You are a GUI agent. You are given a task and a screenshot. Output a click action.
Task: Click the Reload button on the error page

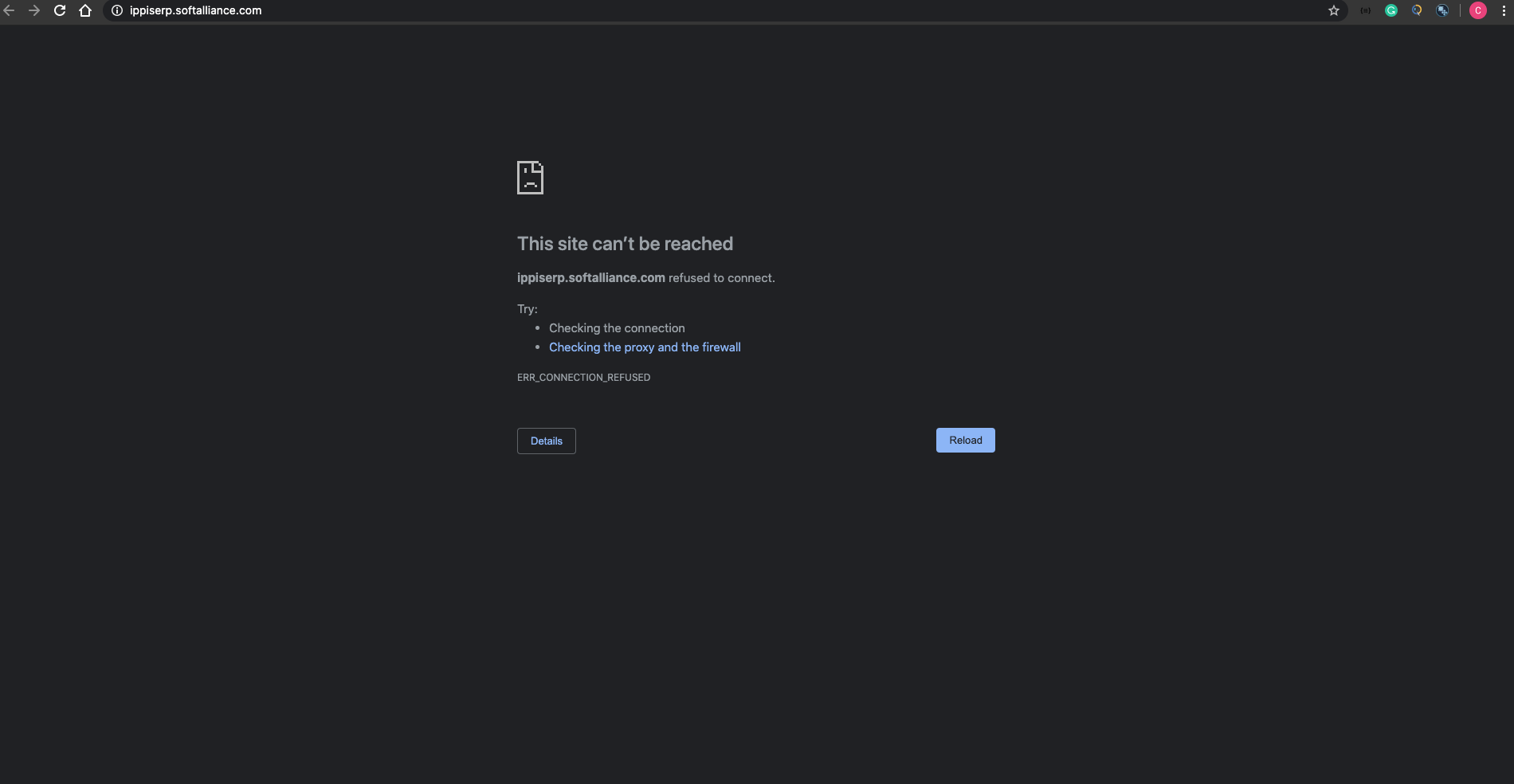965,440
